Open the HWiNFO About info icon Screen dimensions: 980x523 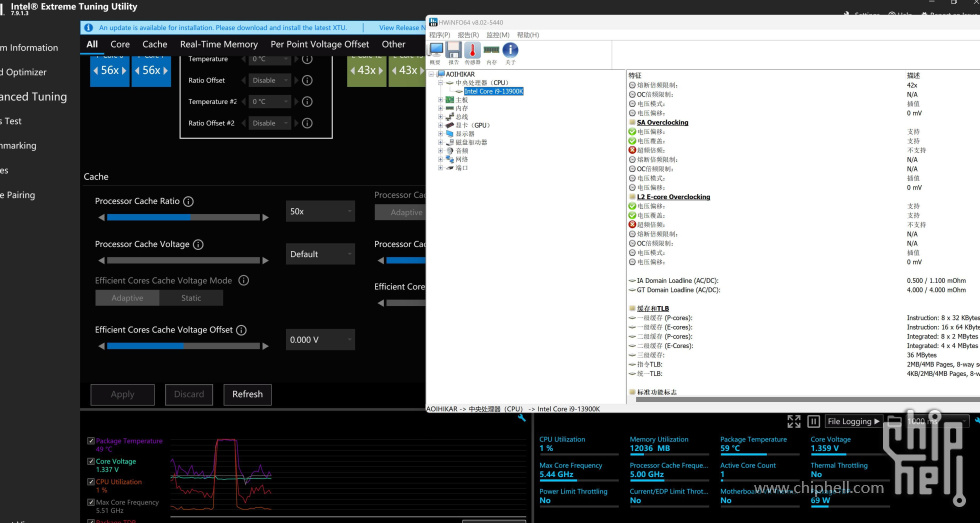[510, 50]
